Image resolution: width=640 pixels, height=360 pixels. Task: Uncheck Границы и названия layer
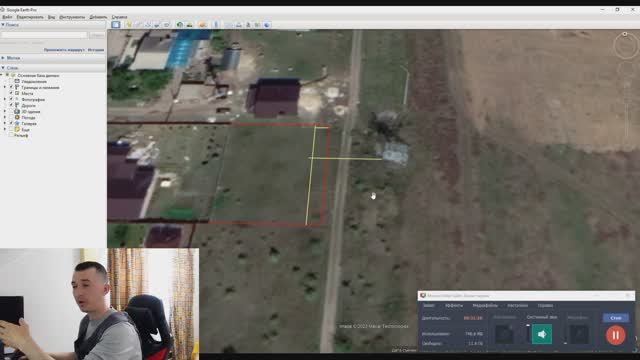coord(11,87)
